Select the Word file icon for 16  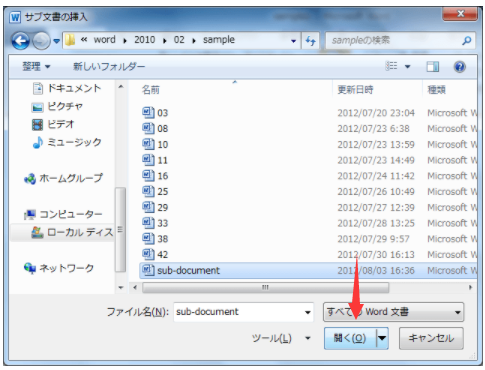pyautogui.click(x=148, y=176)
